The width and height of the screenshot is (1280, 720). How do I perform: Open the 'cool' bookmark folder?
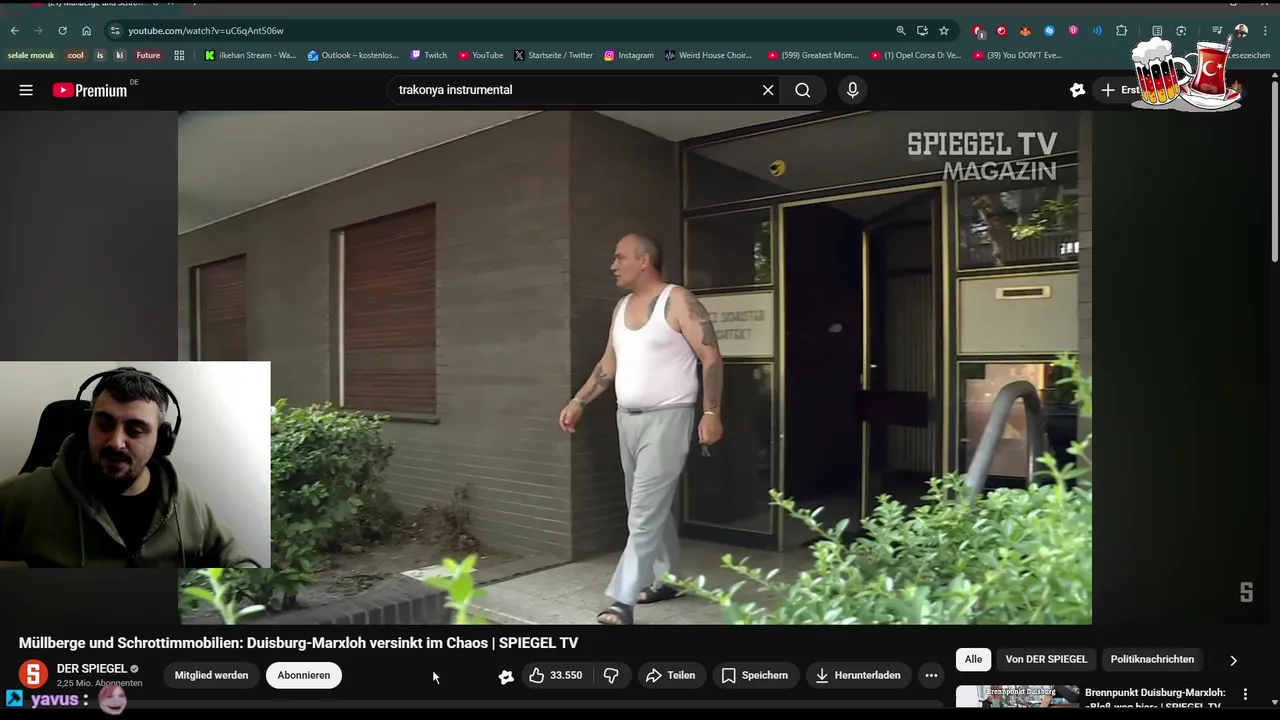tap(75, 56)
